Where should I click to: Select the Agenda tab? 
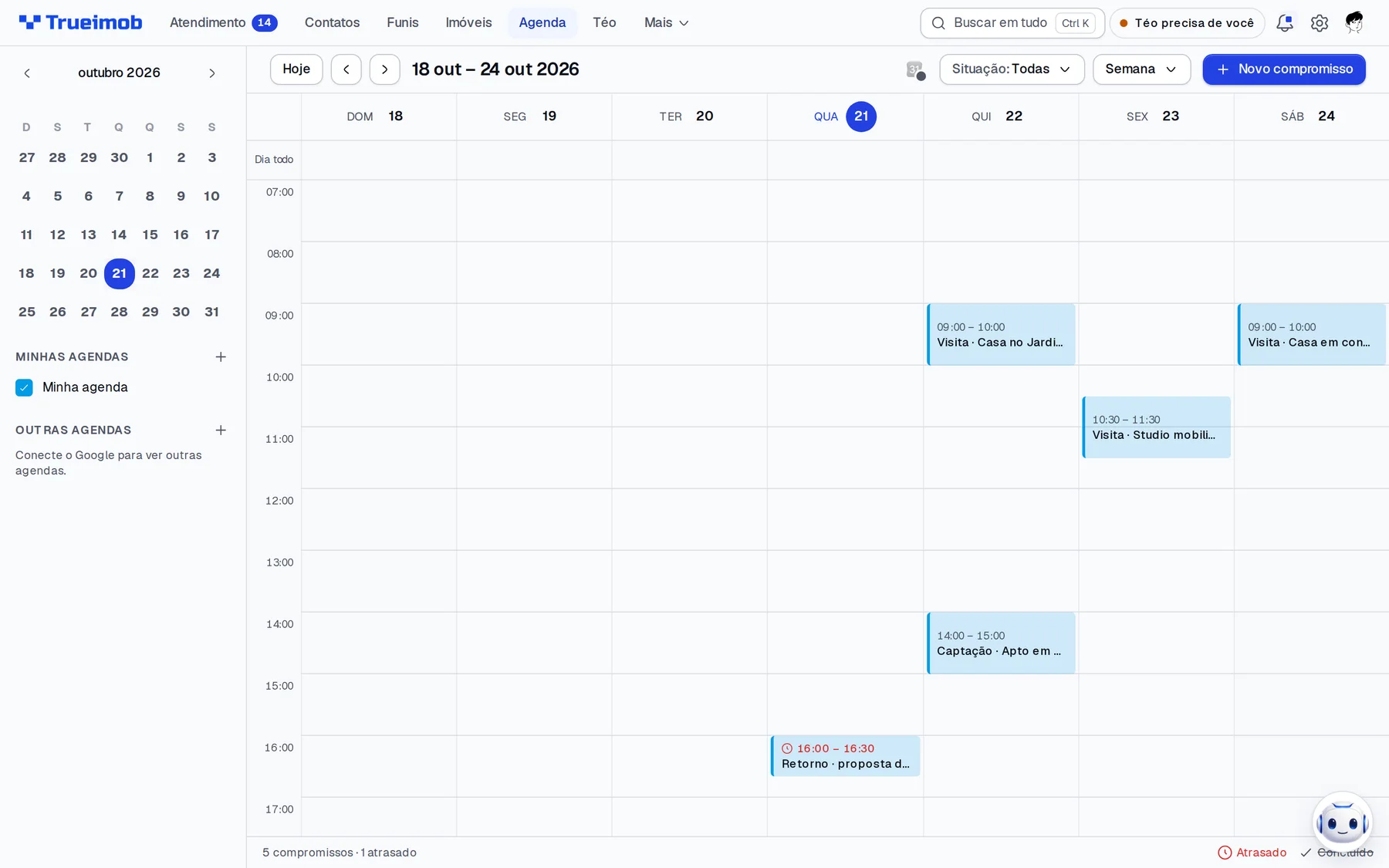[542, 23]
